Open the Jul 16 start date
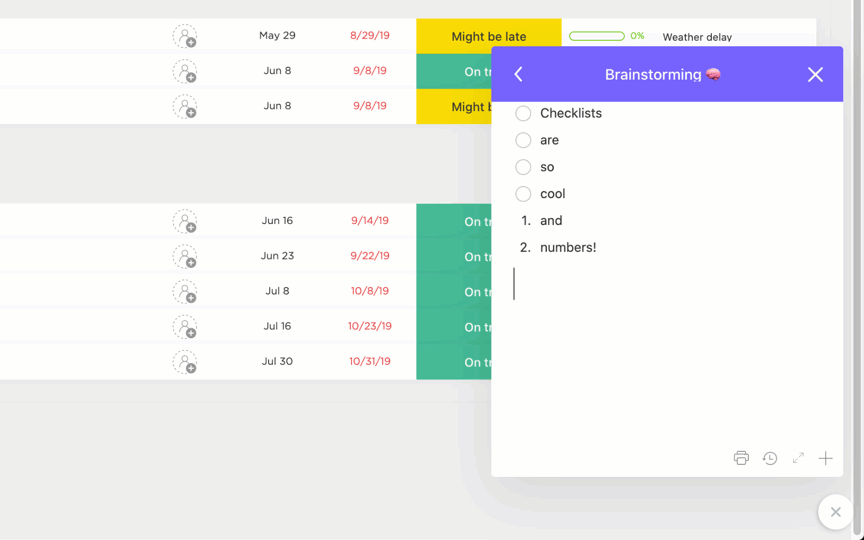The image size is (864, 540). [277, 326]
